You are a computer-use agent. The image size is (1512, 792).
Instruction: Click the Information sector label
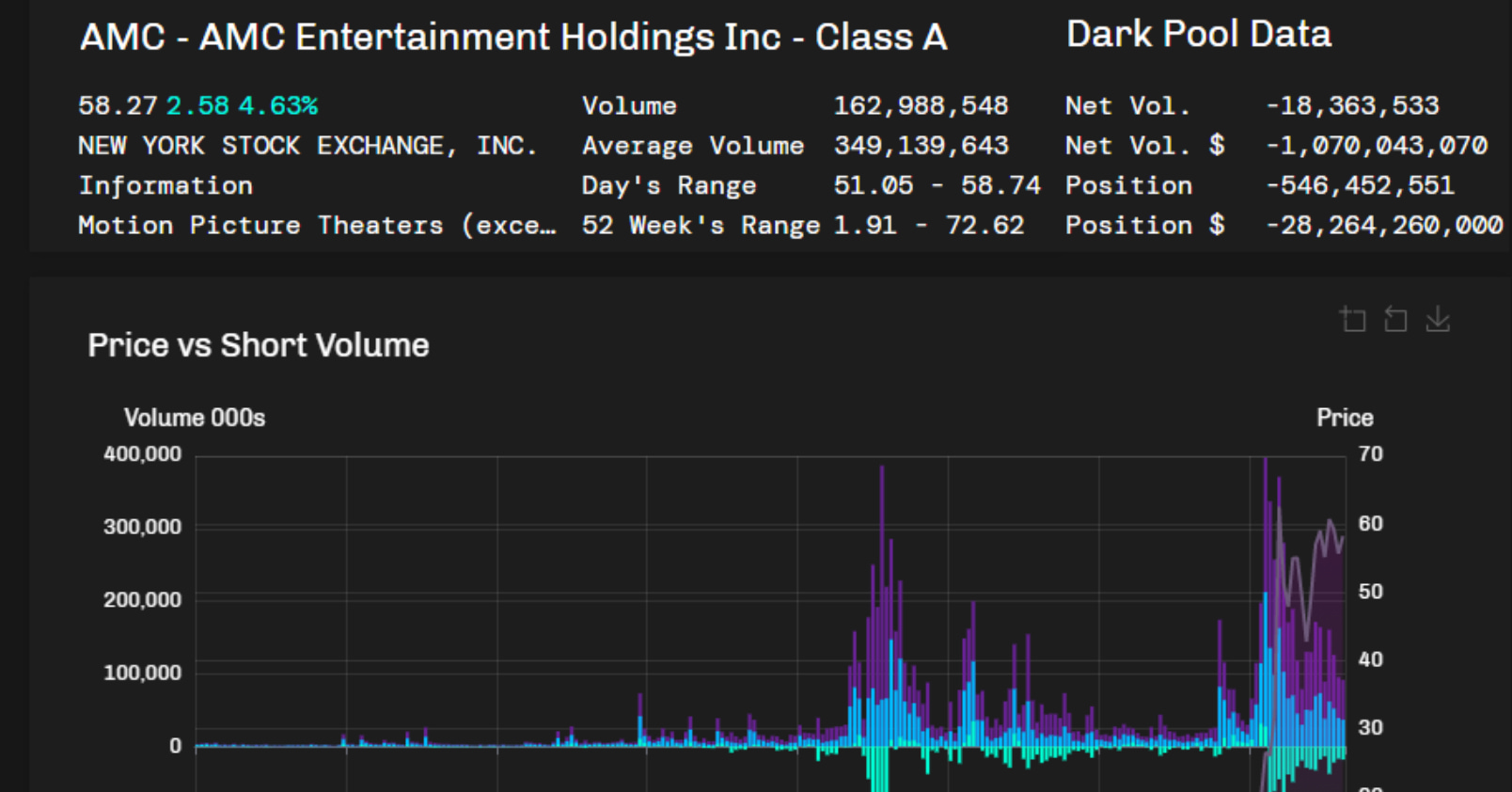(165, 185)
